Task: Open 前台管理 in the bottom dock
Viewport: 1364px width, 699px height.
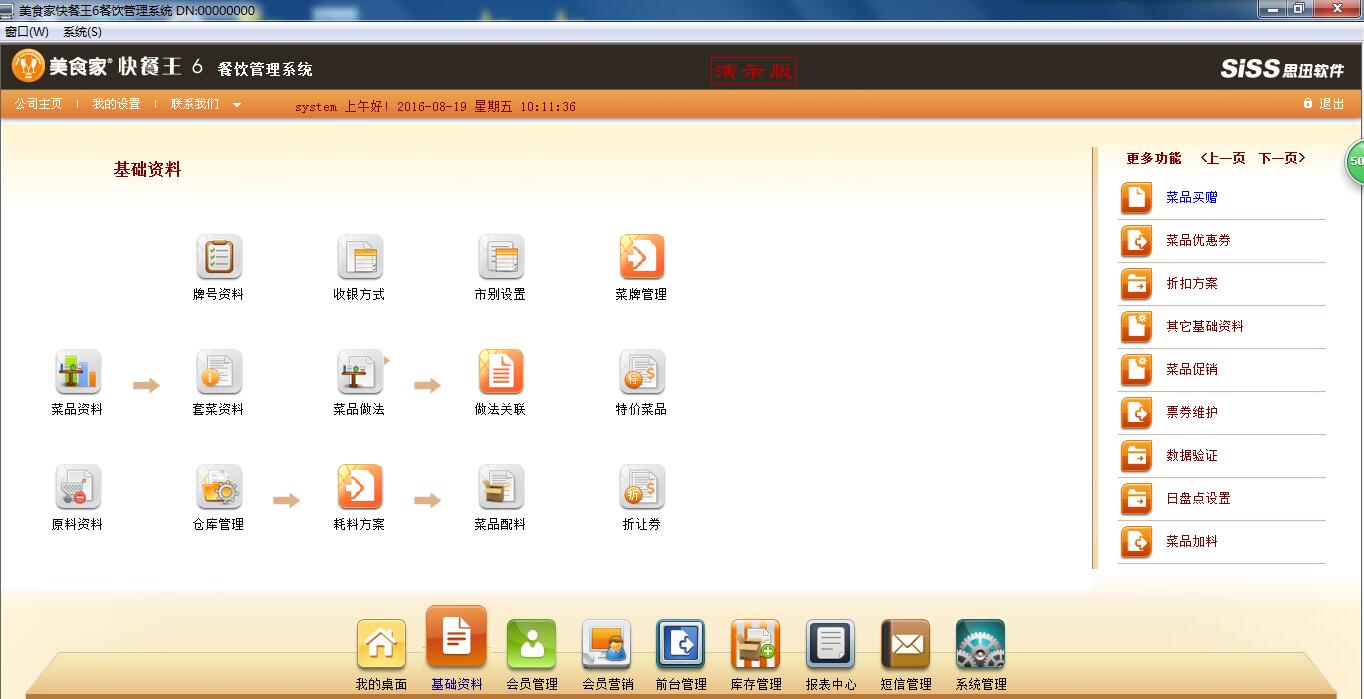Action: coord(681,645)
